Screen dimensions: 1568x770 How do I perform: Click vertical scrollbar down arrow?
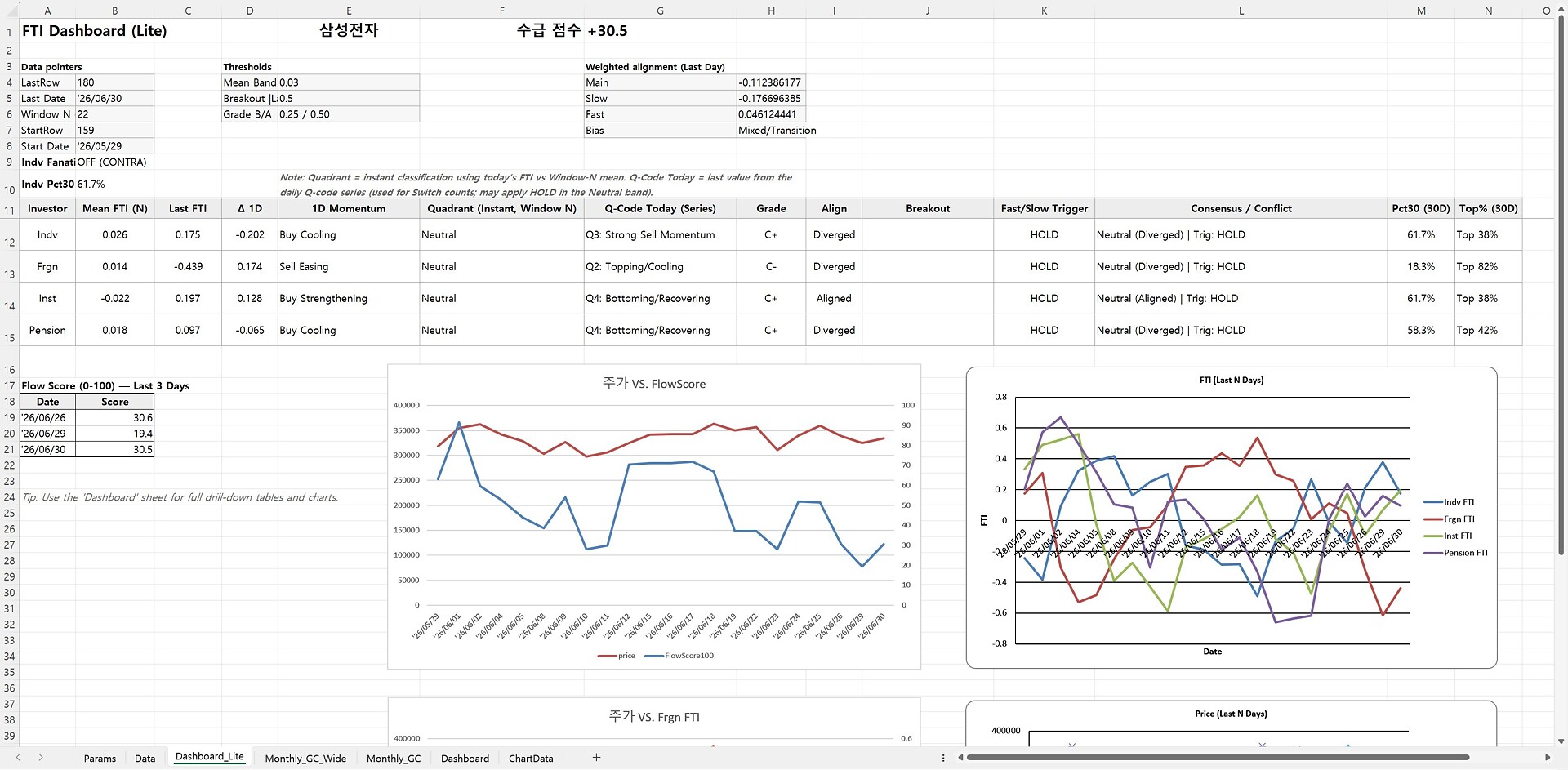(x=1561, y=741)
